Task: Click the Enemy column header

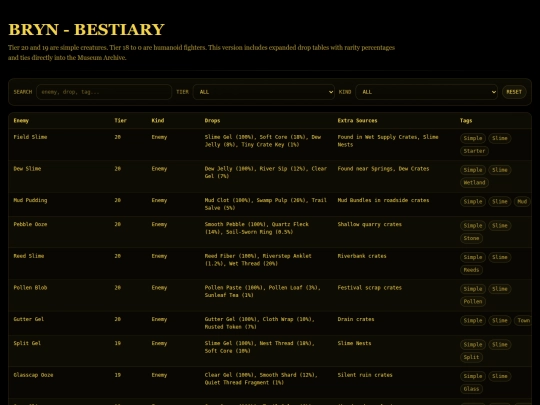Action: point(21,121)
